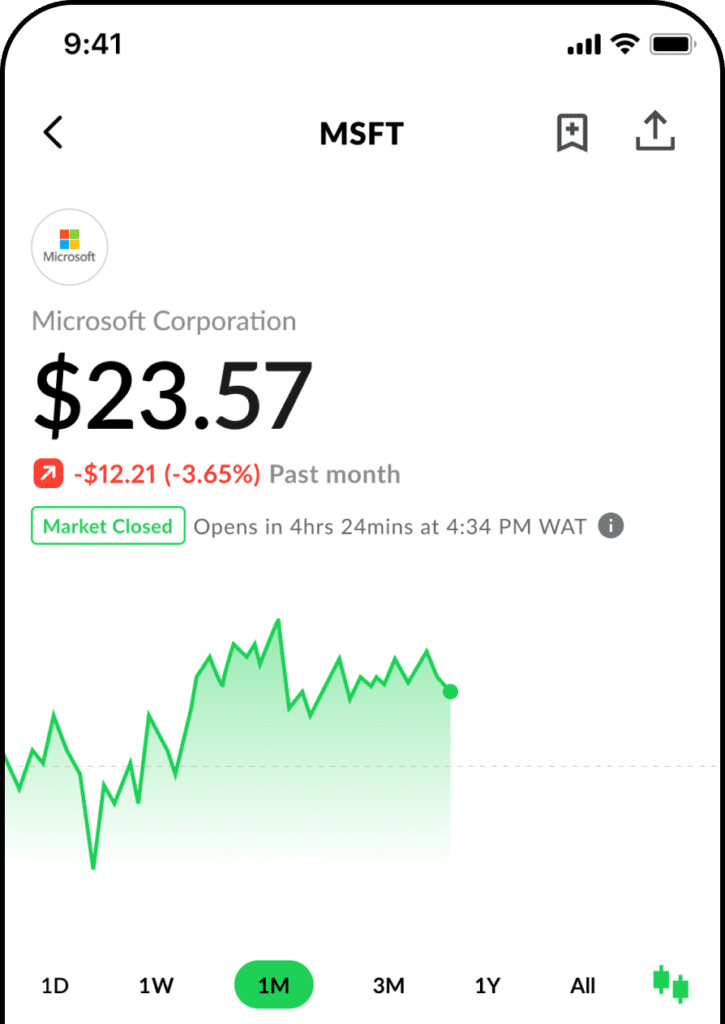The image size is (725, 1024).
Task: Switch from 1M to 1W view
Action: coord(155,985)
